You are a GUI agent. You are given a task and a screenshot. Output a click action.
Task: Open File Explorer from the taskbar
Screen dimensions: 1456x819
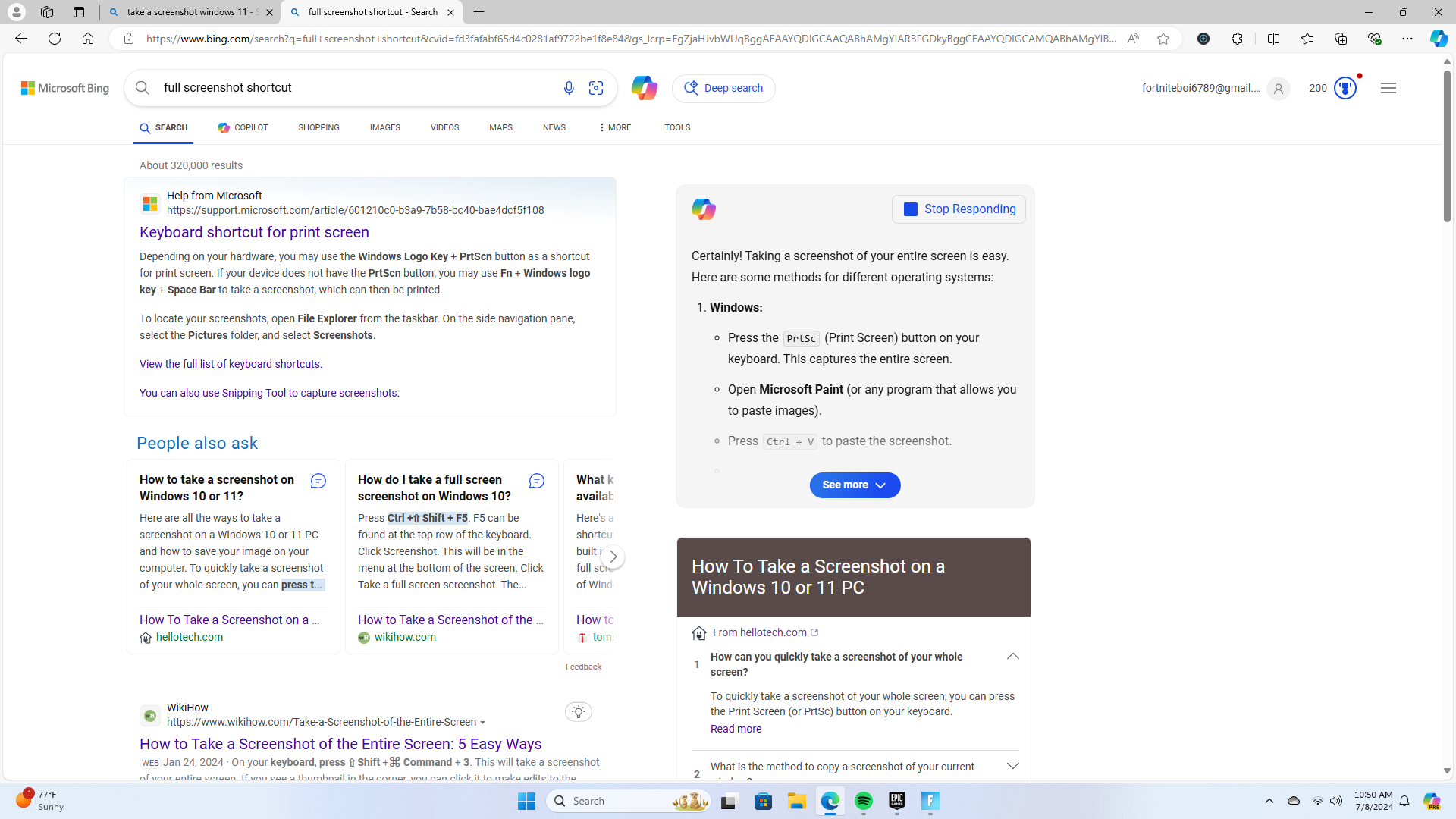[x=797, y=801]
